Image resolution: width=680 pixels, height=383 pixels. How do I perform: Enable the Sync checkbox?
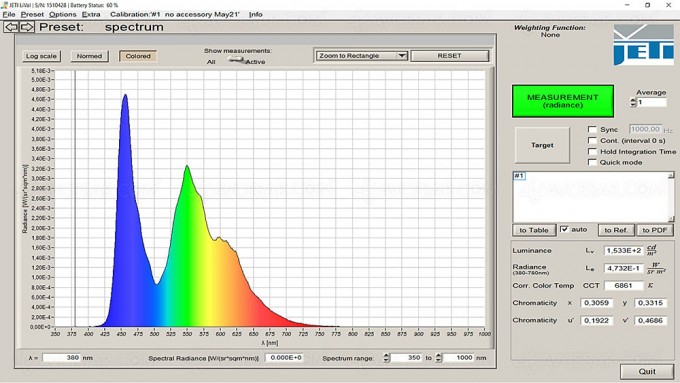[592, 129]
